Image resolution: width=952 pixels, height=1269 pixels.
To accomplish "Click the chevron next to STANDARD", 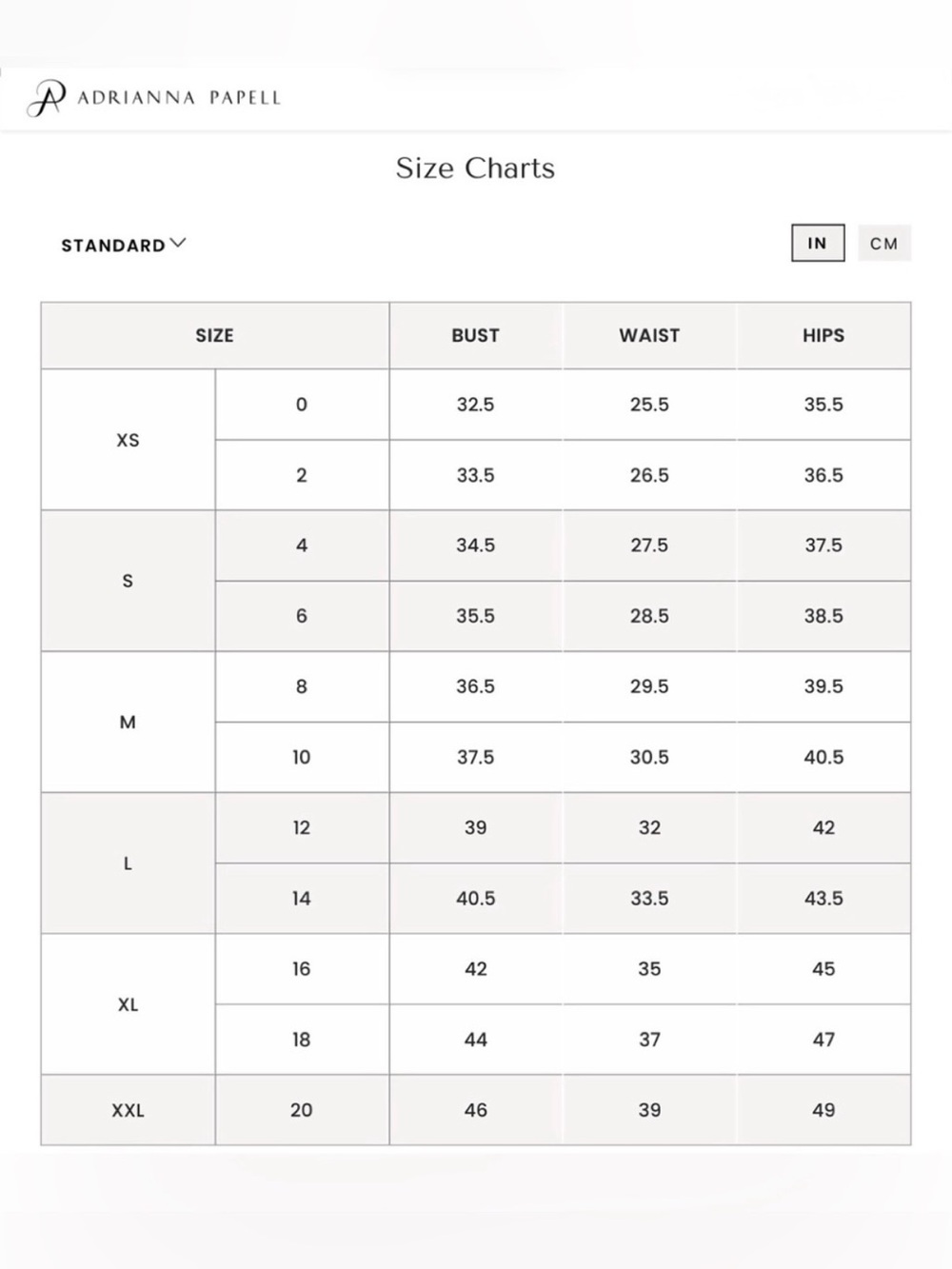I will pos(178,244).
